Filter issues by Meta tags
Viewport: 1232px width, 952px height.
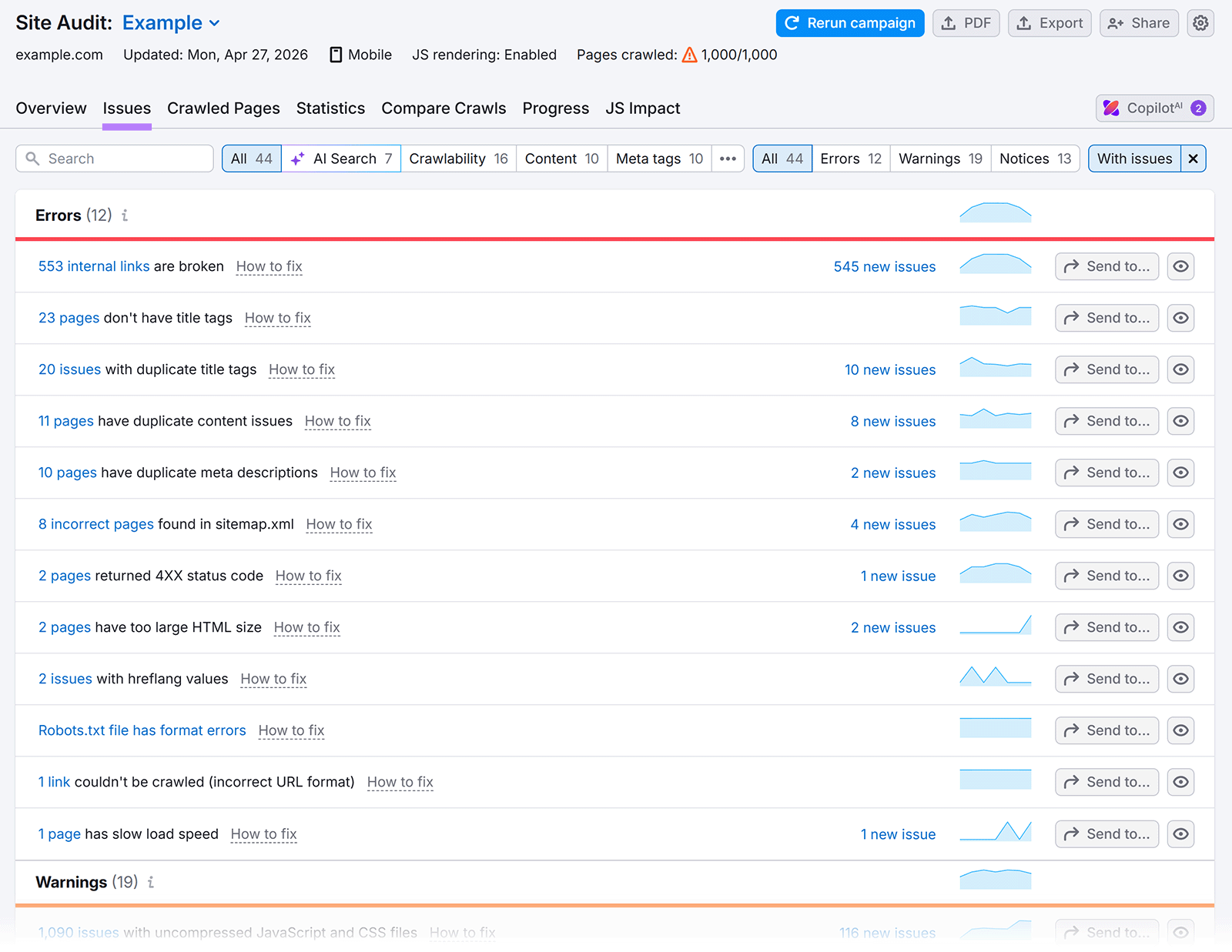659,159
